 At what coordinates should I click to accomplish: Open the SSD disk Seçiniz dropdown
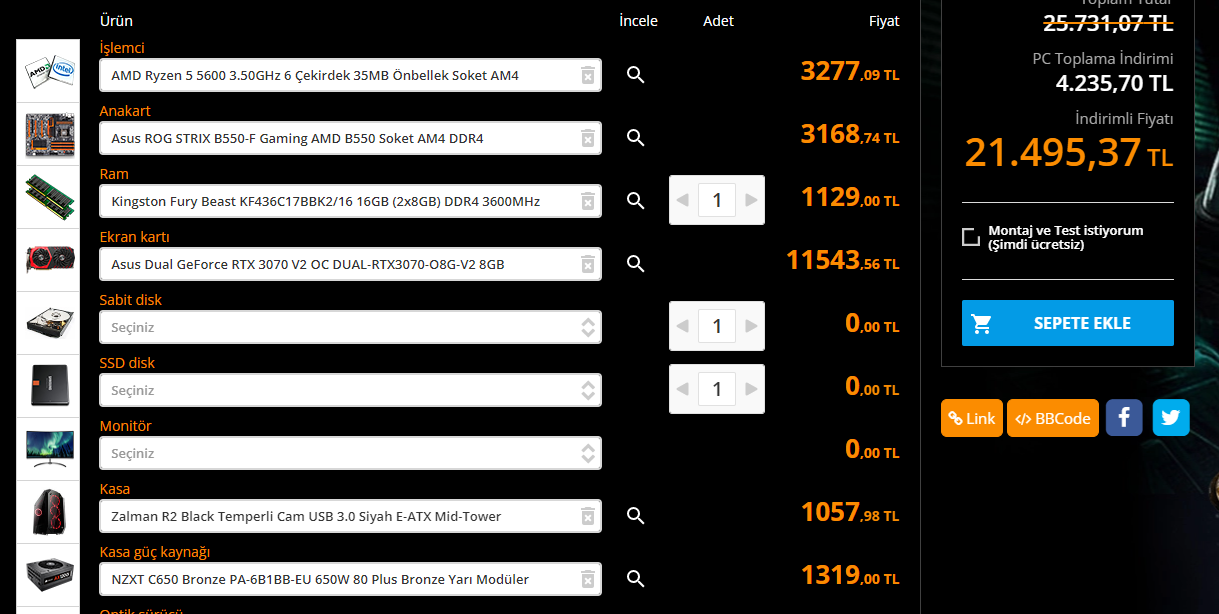[x=351, y=390]
